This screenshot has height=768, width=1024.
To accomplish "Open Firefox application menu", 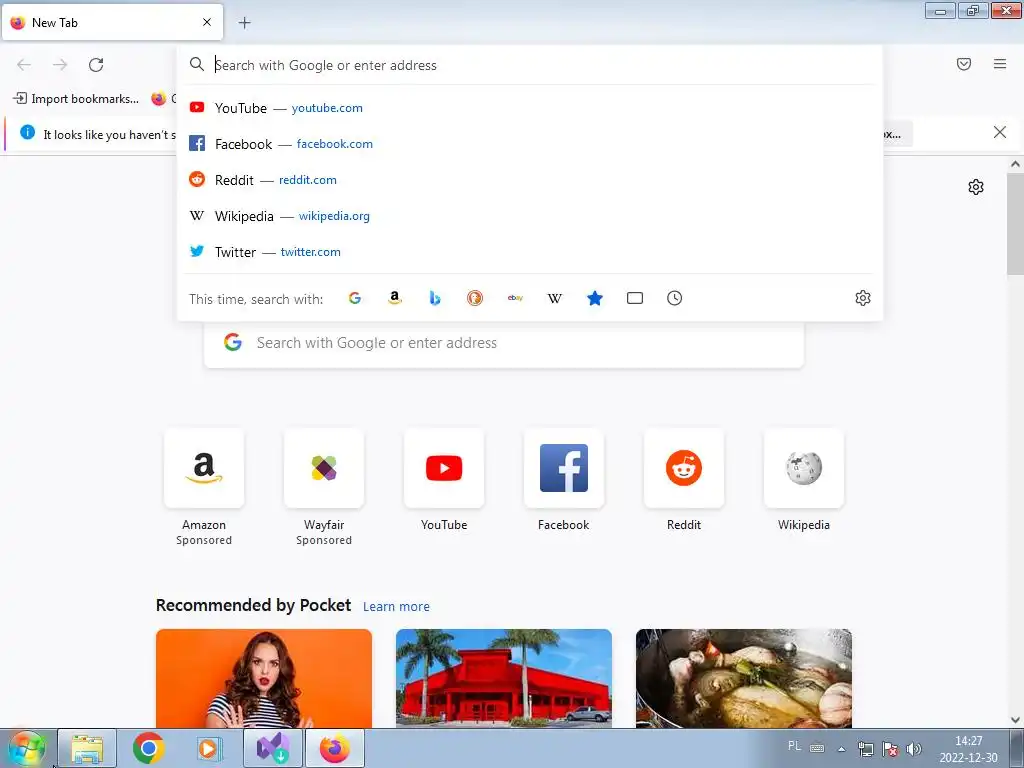I will click(999, 64).
